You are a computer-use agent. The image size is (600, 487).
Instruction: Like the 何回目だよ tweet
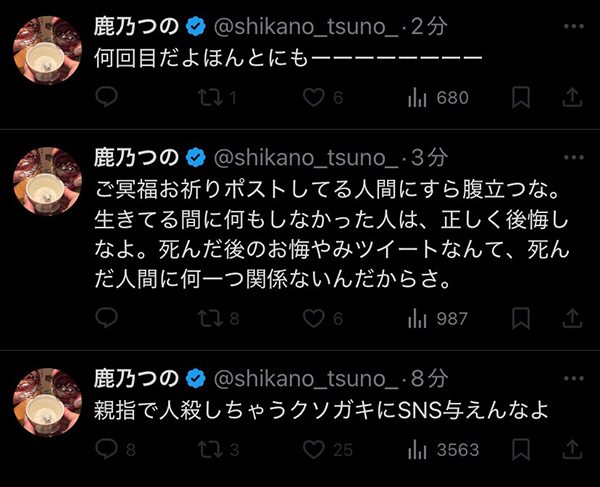click(313, 98)
